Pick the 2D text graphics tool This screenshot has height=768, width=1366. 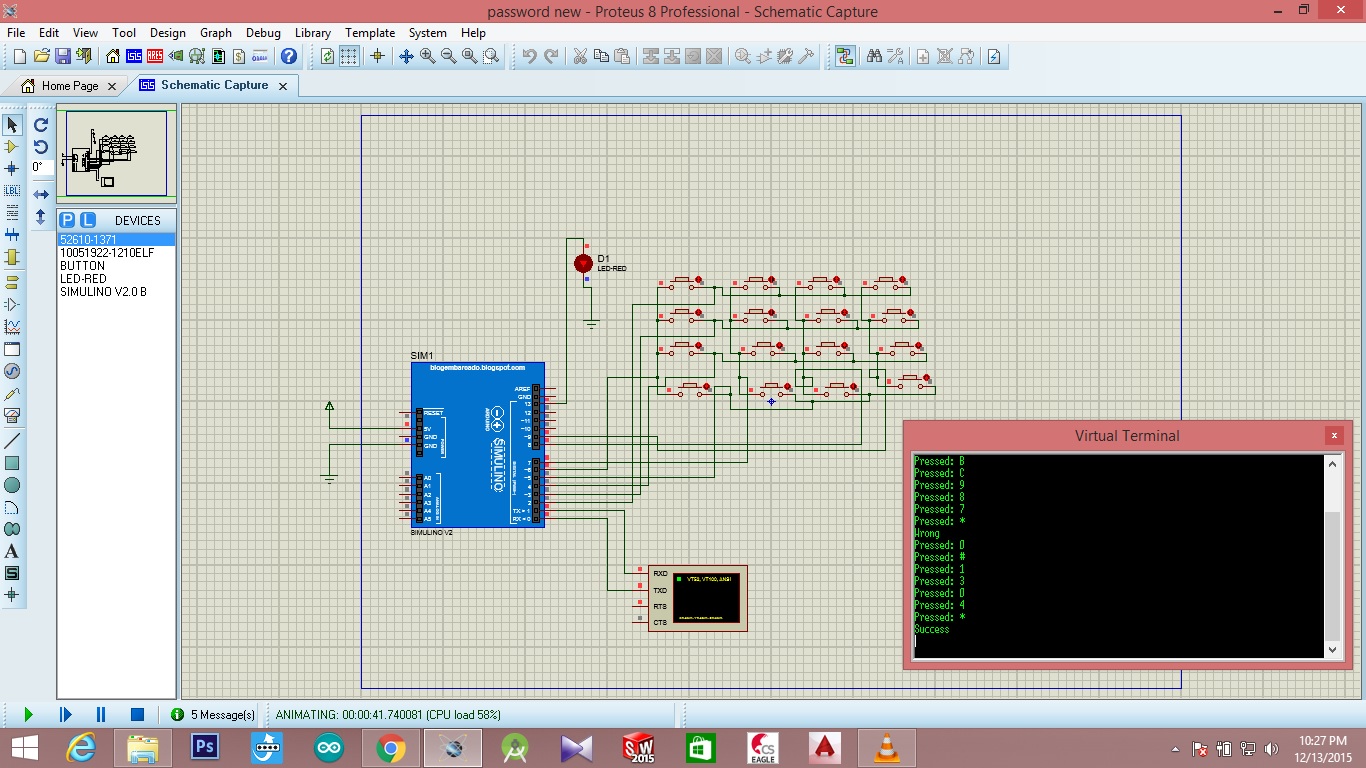[x=12, y=551]
